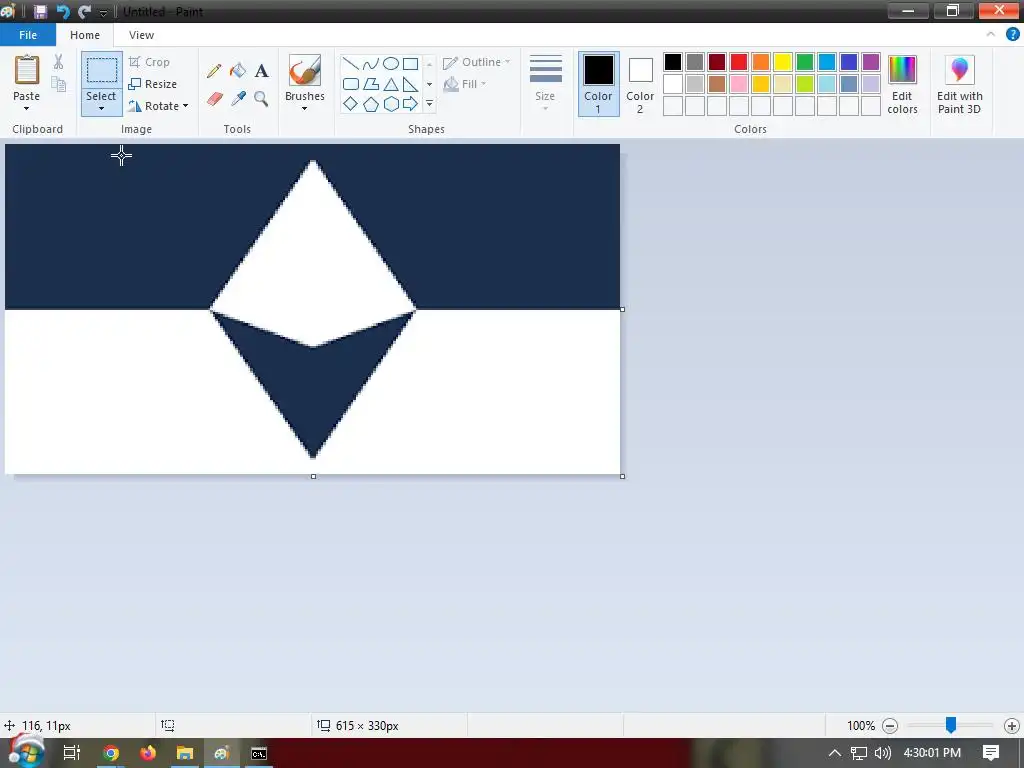Expand the Shapes gallery more arrow
Viewport: 1024px width, 768px height.
point(429,104)
